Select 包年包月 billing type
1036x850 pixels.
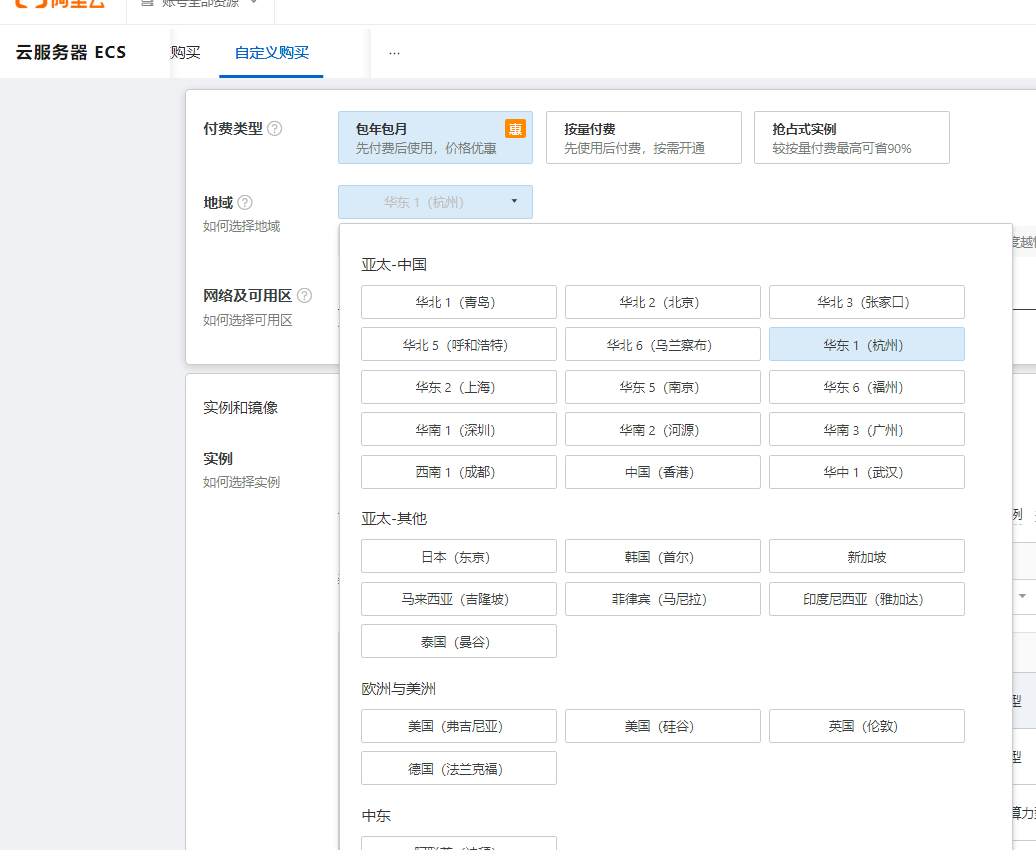[435, 137]
